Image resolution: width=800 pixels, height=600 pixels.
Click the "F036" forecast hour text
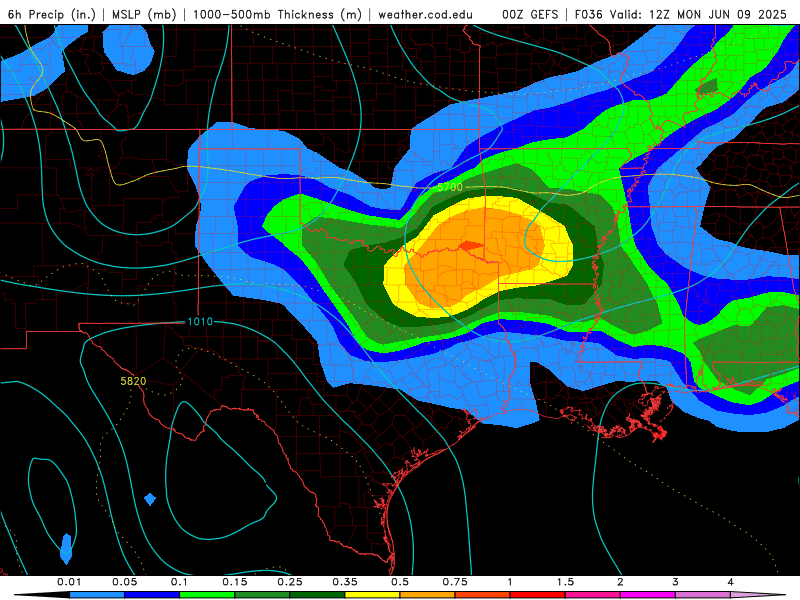tap(589, 14)
